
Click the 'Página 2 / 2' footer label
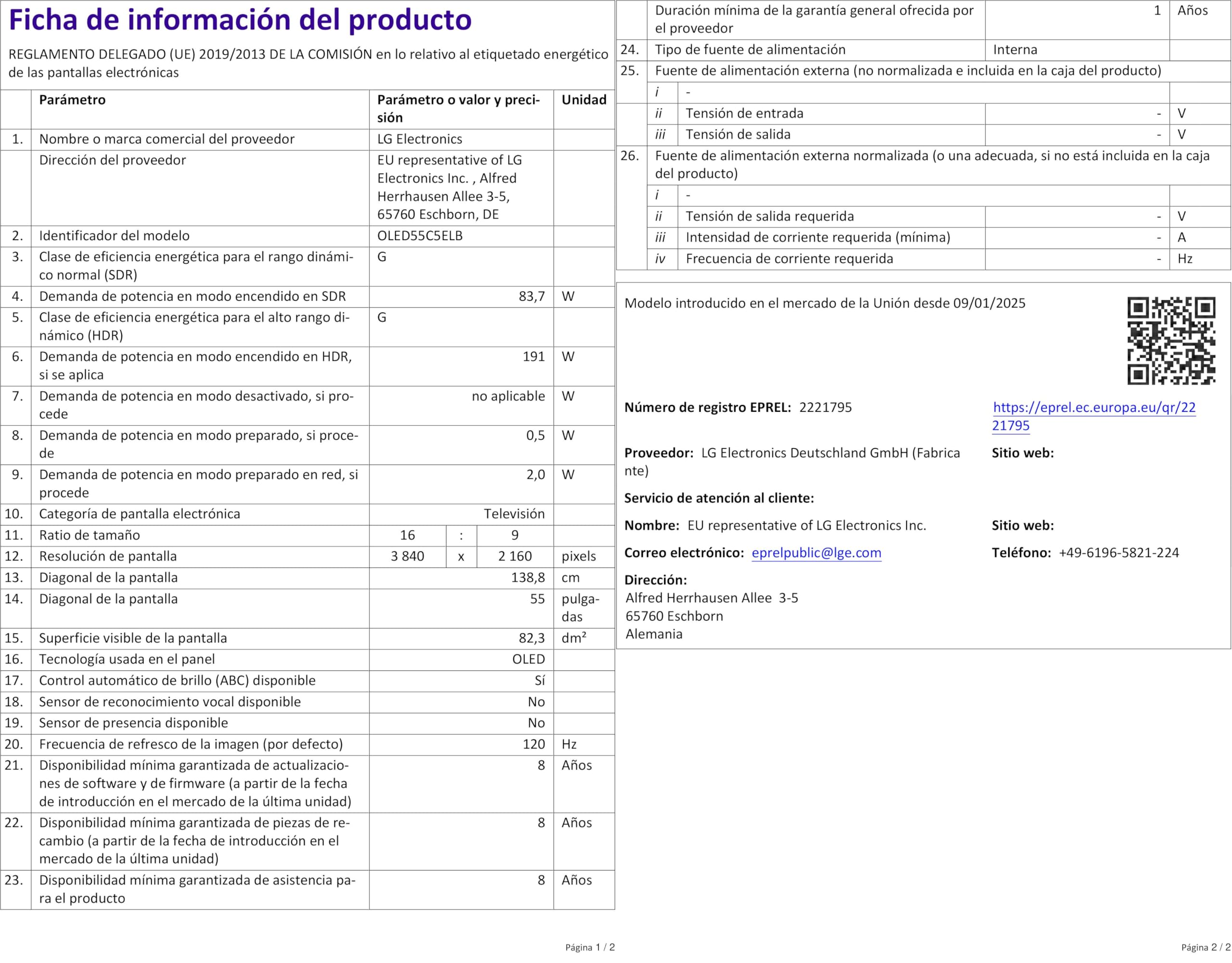[x=1206, y=947]
